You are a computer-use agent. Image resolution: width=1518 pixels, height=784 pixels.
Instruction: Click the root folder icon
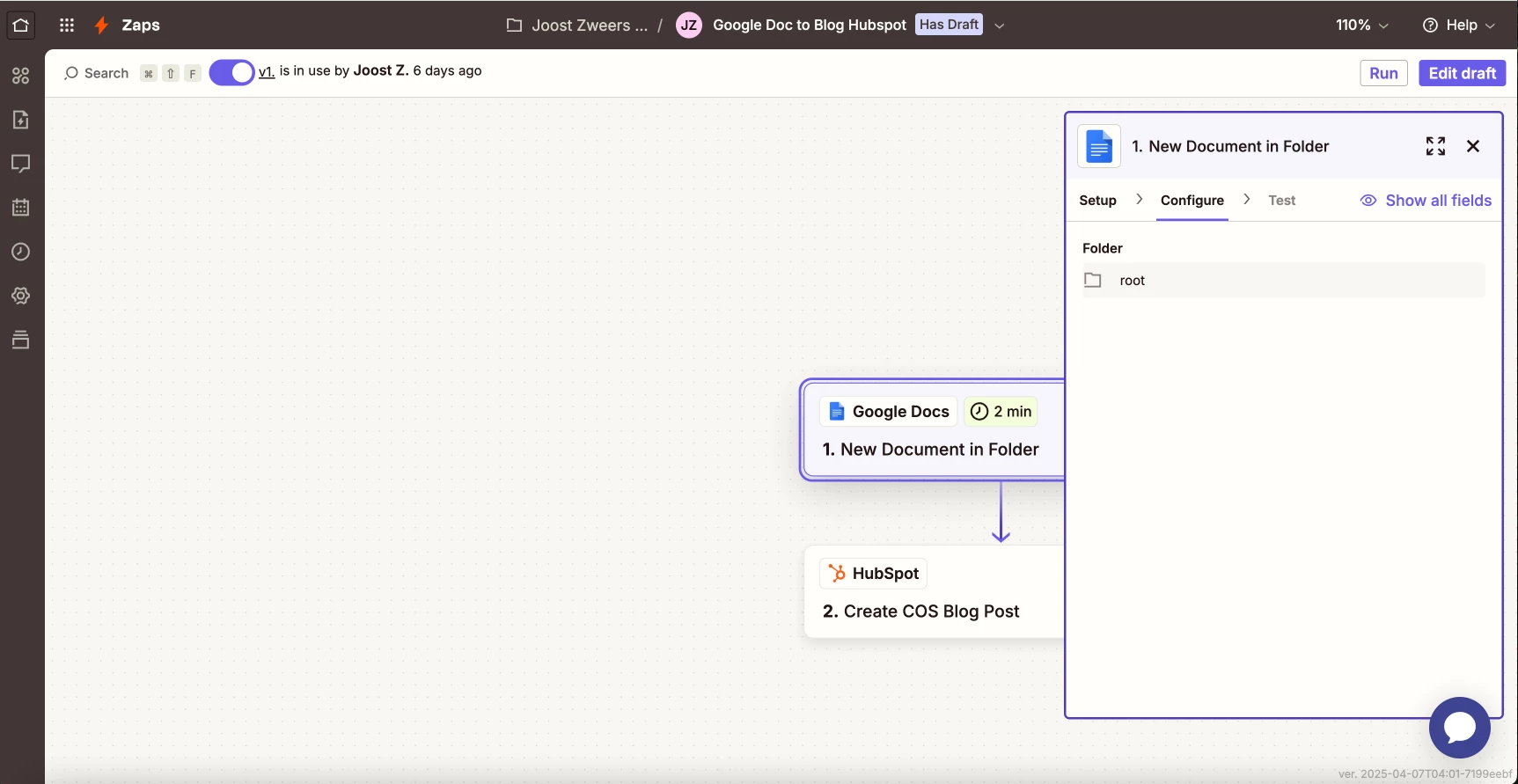click(x=1093, y=280)
